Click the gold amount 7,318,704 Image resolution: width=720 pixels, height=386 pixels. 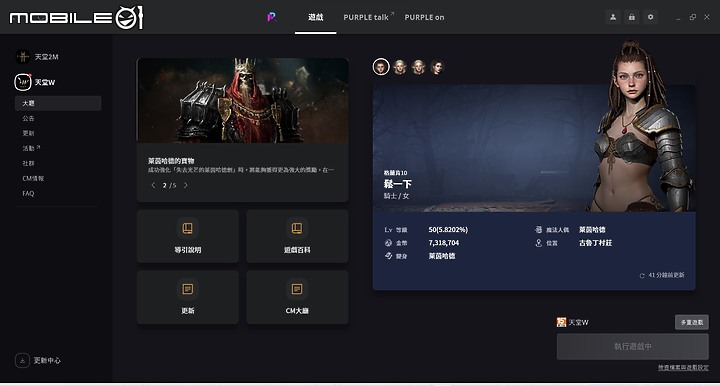point(444,243)
